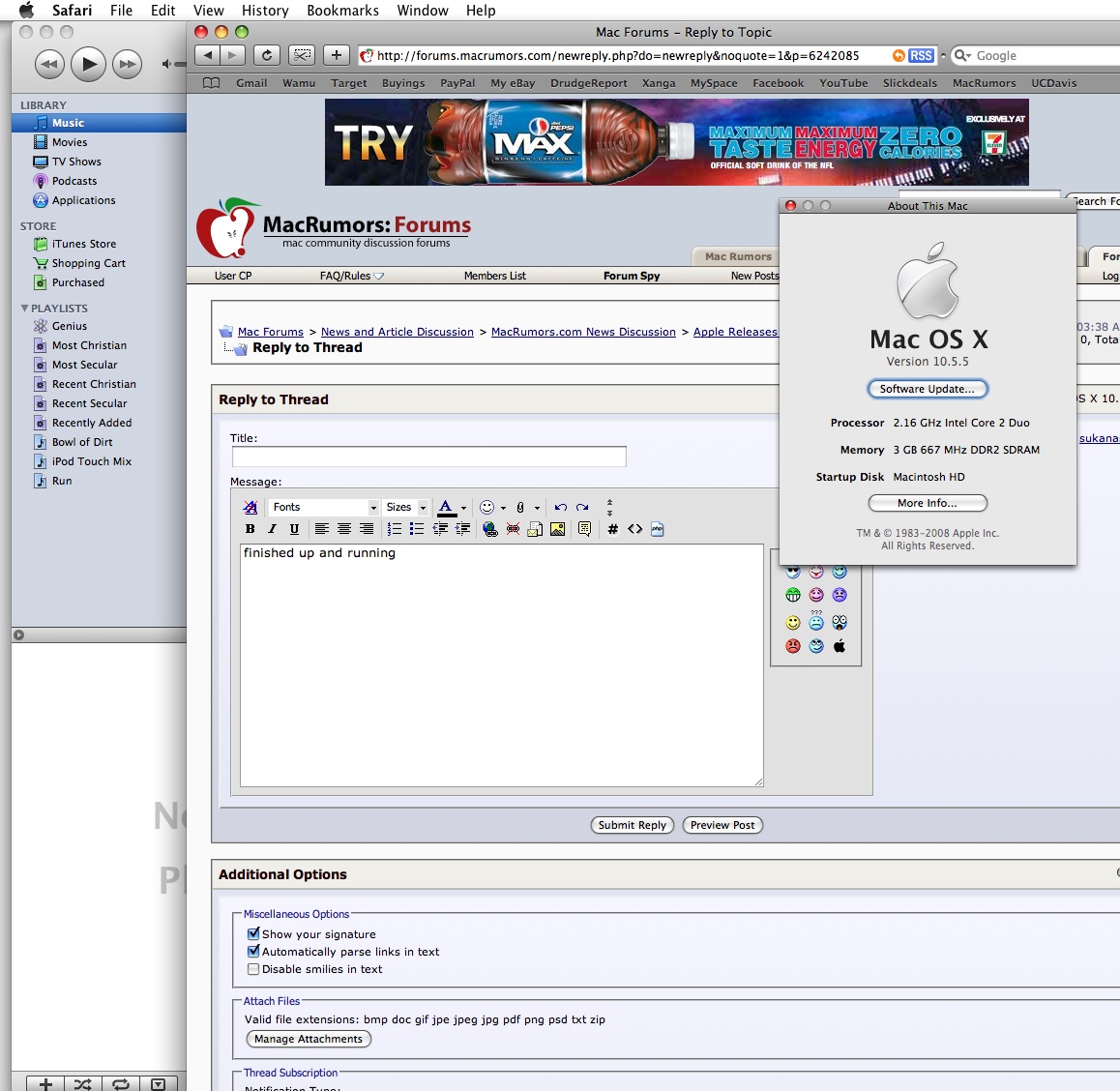Click Software Update button
1120x1091 pixels.
928,389
